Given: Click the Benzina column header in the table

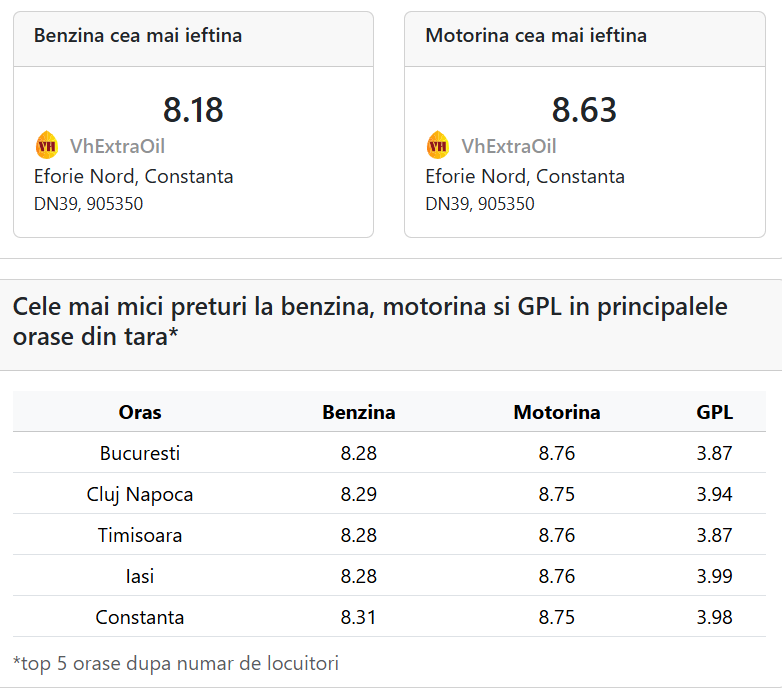Looking at the screenshot, I should [358, 412].
